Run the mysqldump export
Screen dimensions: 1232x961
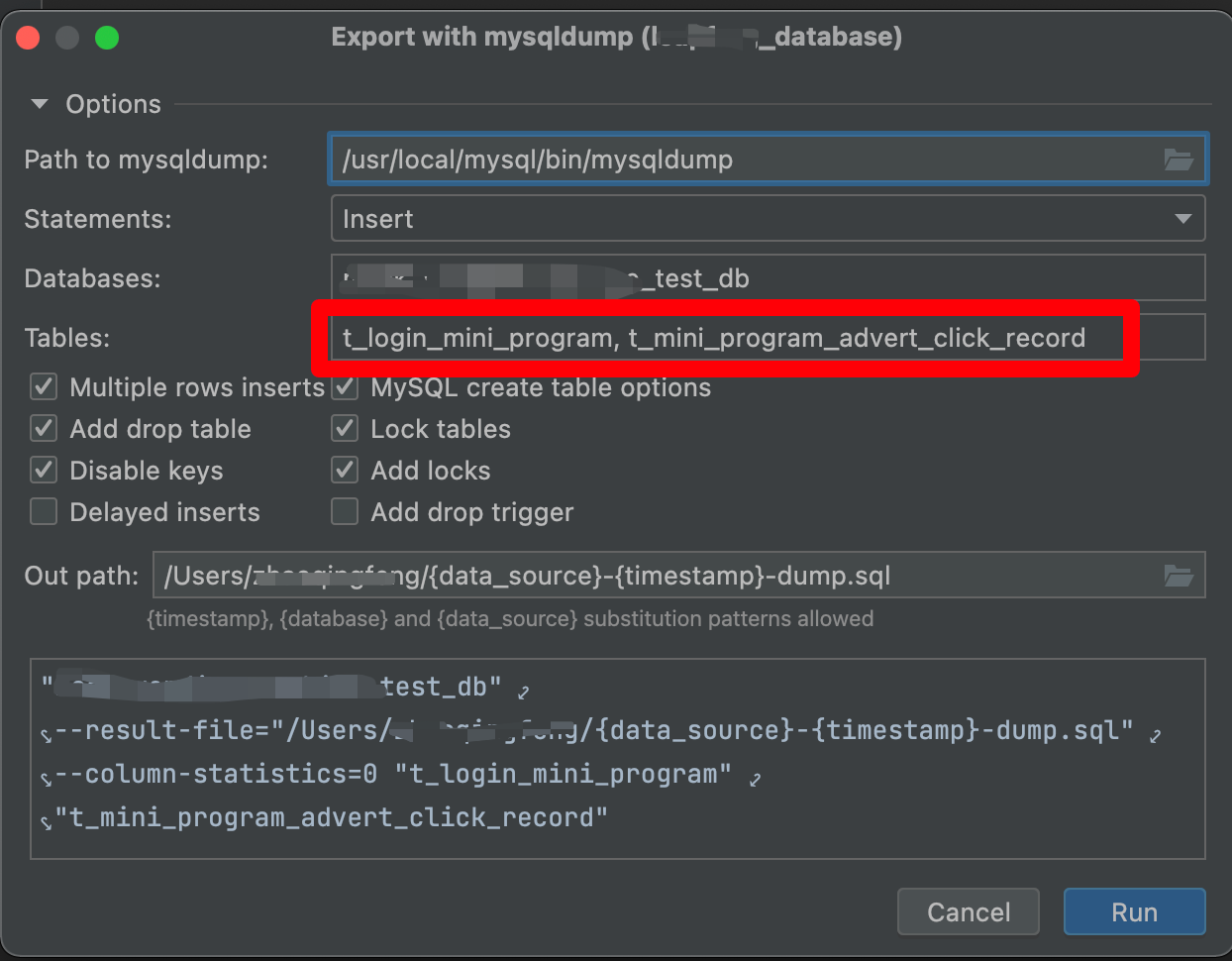(x=1134, y=911)
